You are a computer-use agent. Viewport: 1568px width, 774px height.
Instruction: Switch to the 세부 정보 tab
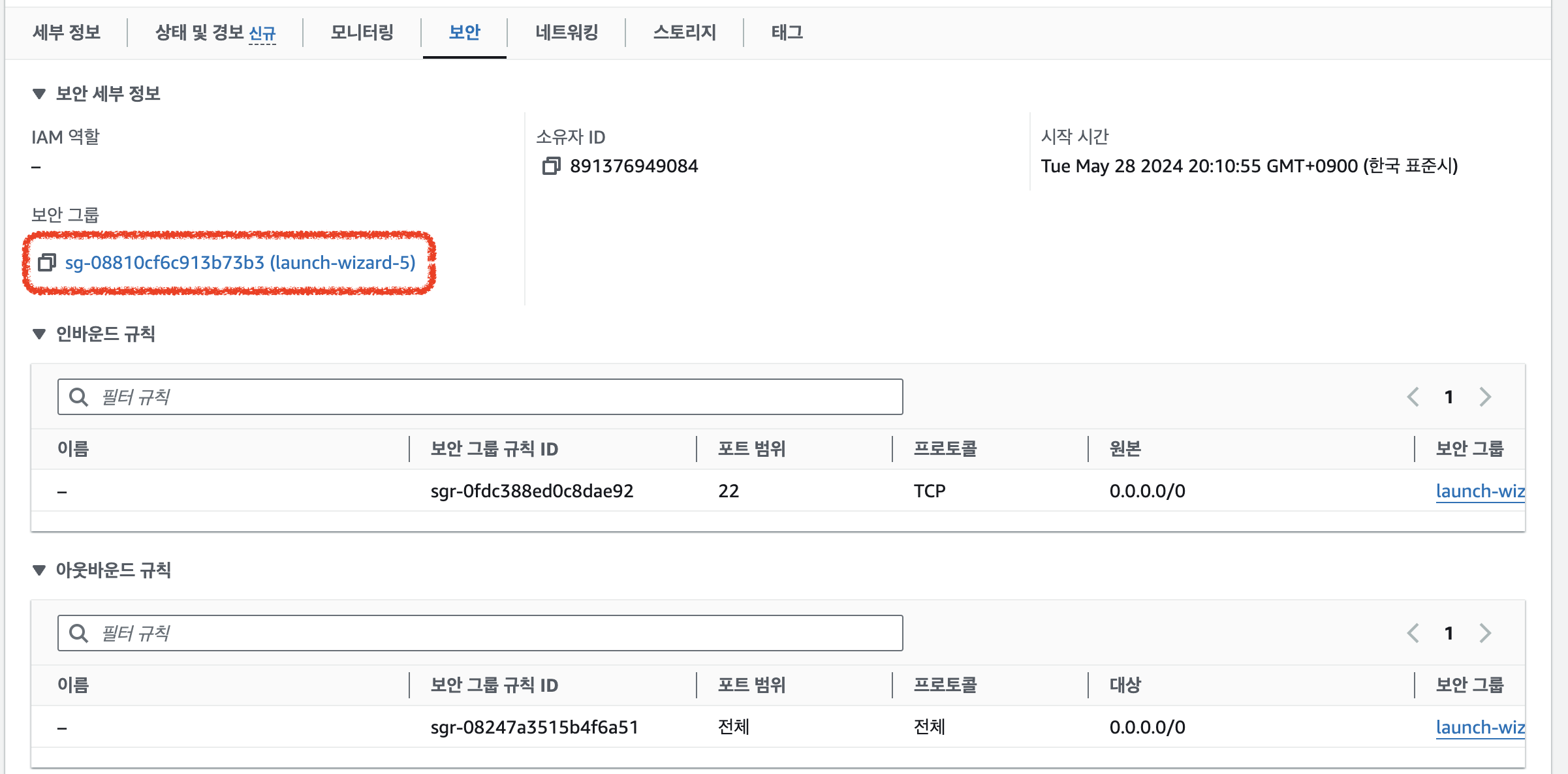67,32
